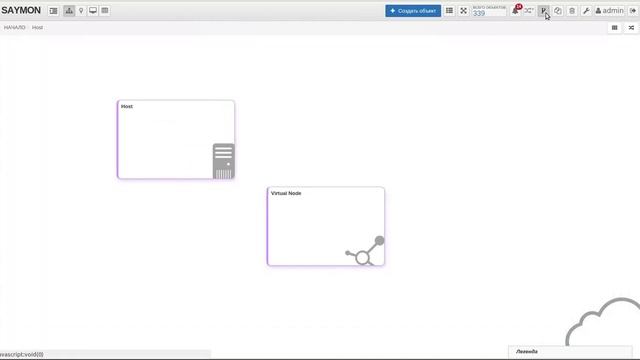Image resolution: width=640 pixels, height=360 pixels.
Task: Switch canvas to grid layout icon below toolbar
Action: click(615, 28)
